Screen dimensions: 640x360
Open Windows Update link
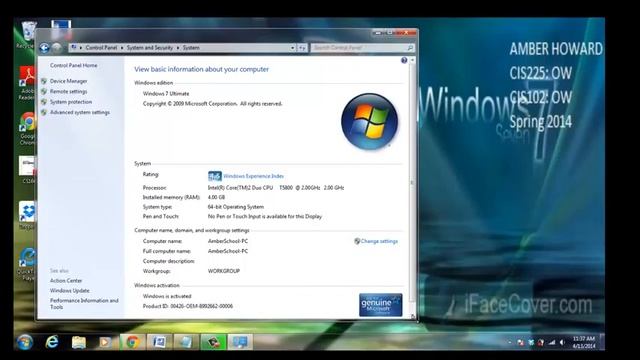pyautogui.click(x=69, y=291)
